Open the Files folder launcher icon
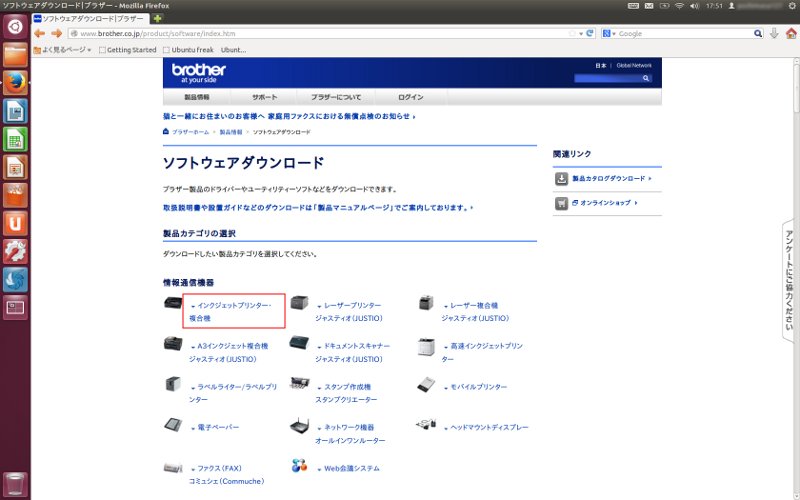Screen dimensions: 800x500 point(15,55)
